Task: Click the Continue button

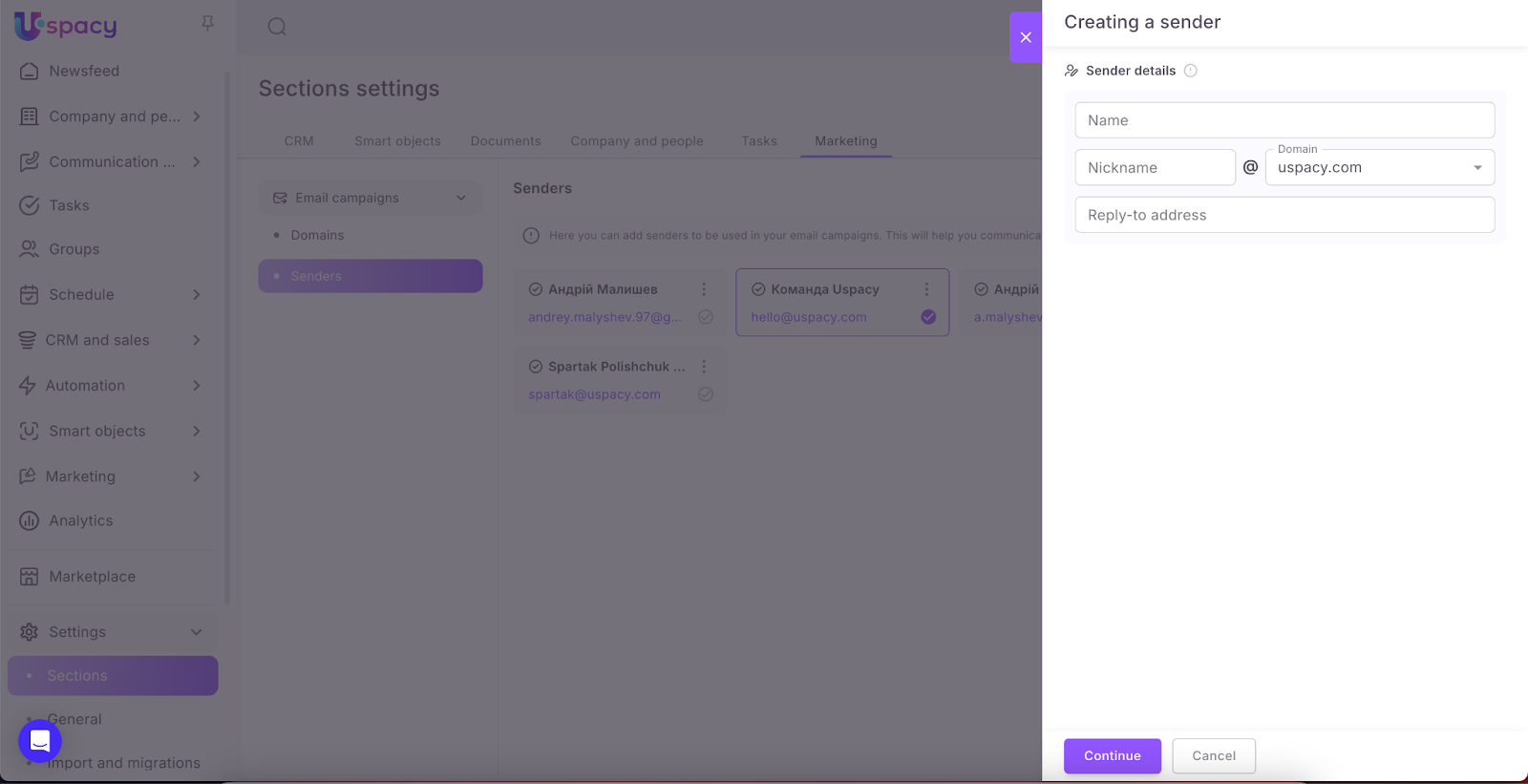Action: 1112,755
